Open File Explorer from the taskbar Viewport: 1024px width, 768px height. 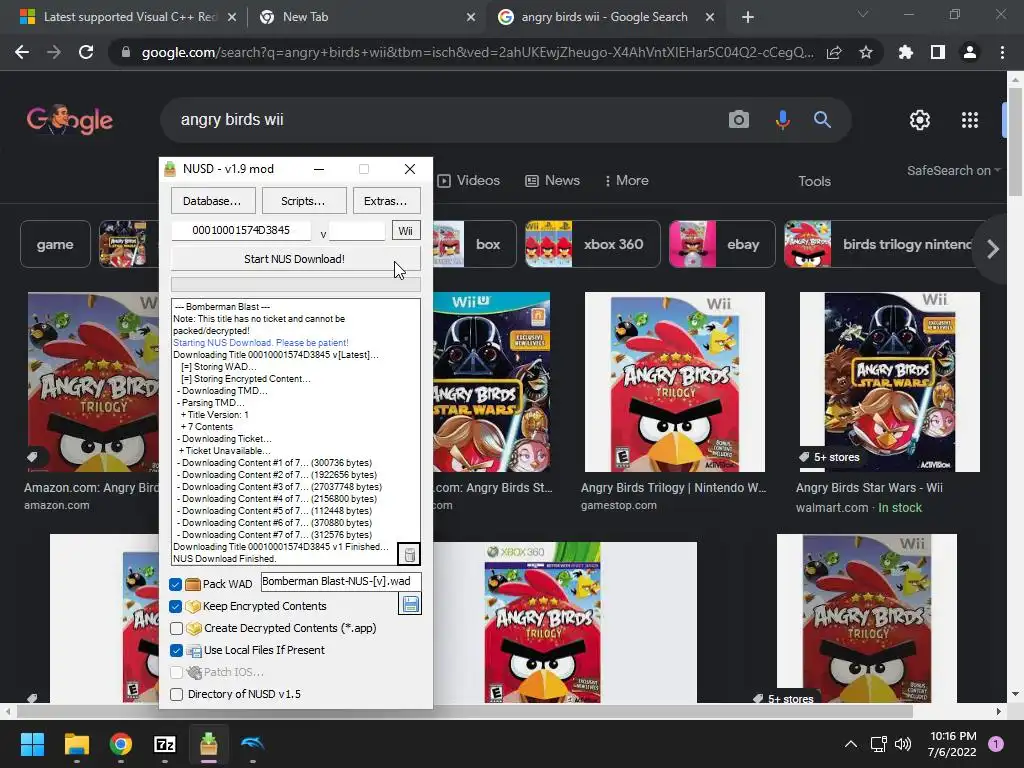(76, 744)
